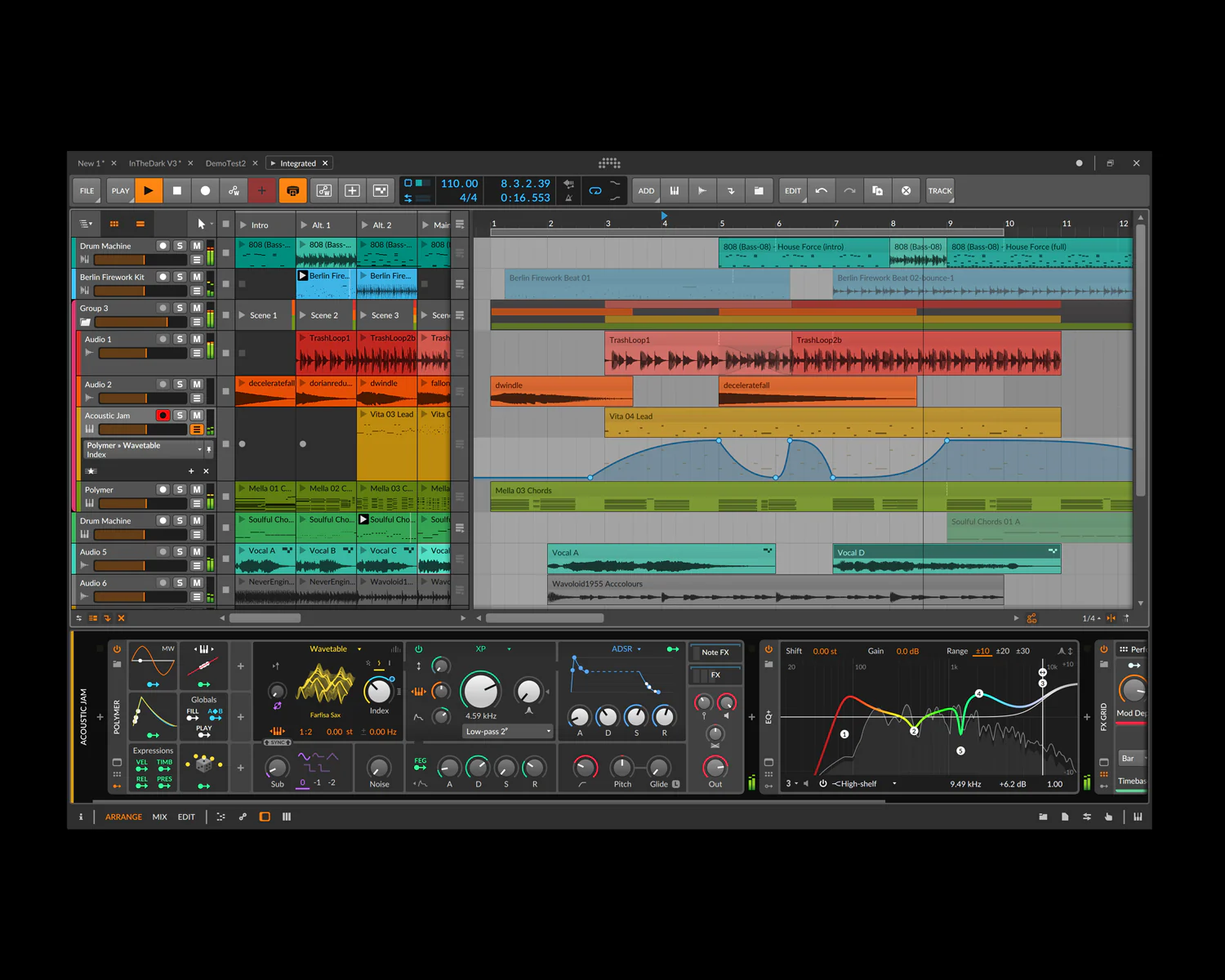
Task: Select EQ band node 4
Action: [979, 694]
